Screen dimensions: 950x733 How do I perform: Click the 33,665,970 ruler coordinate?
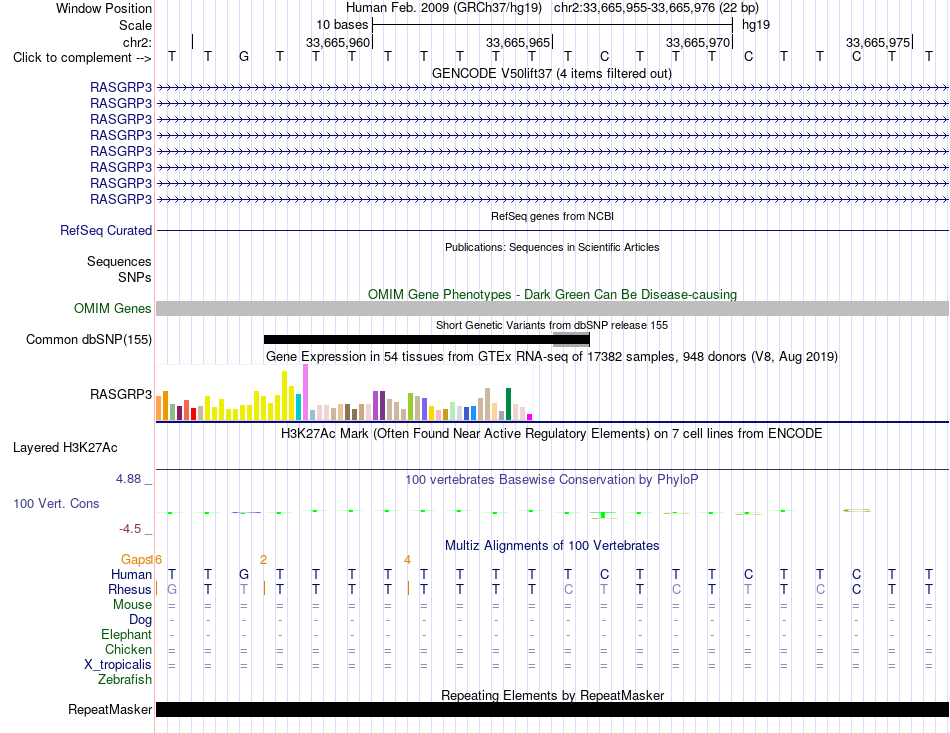(x=698, y=42)
